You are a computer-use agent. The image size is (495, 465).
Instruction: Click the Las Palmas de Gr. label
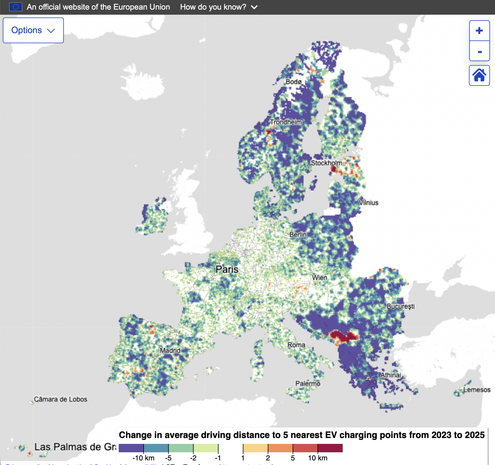(75, 447)
